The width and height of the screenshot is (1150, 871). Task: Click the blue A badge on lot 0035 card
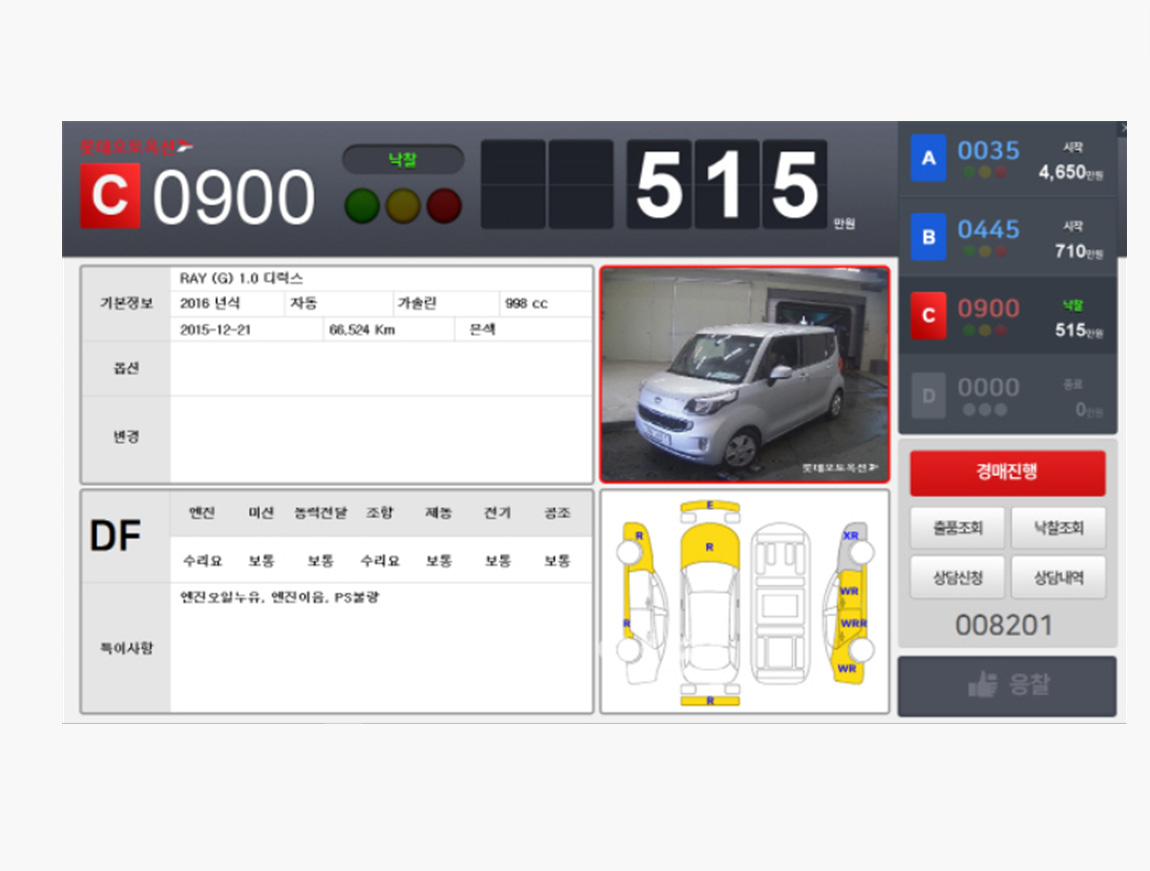[927, 156]
